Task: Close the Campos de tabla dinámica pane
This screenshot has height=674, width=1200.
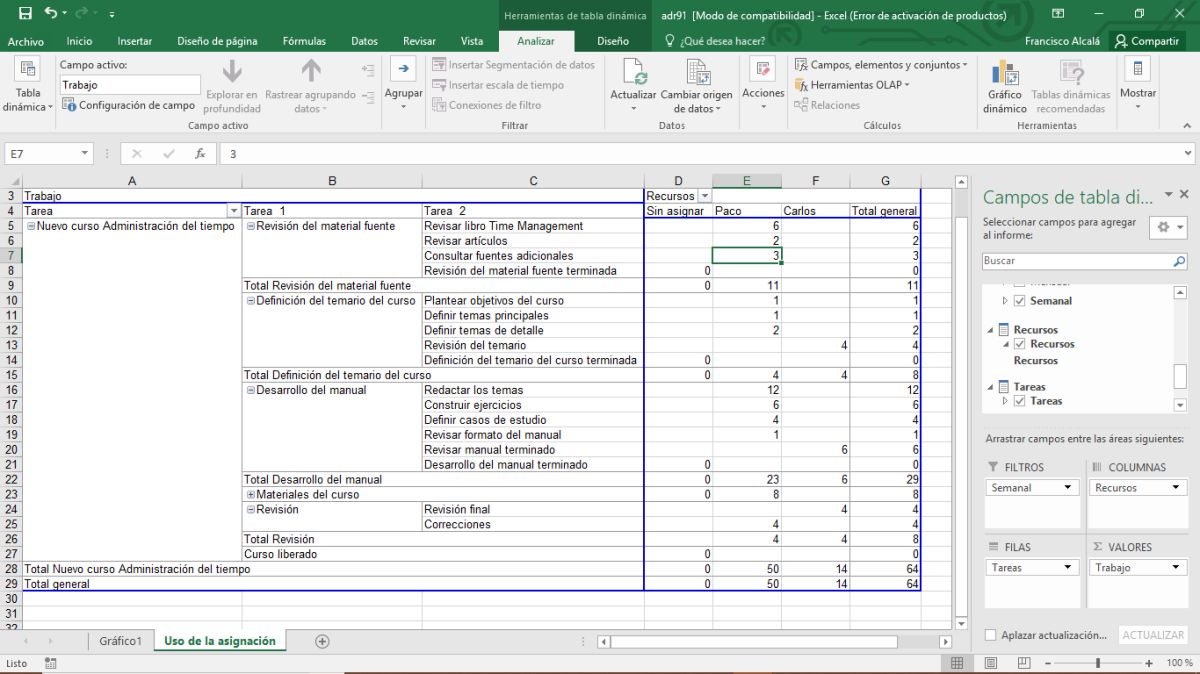Action: click(1184, 194)
